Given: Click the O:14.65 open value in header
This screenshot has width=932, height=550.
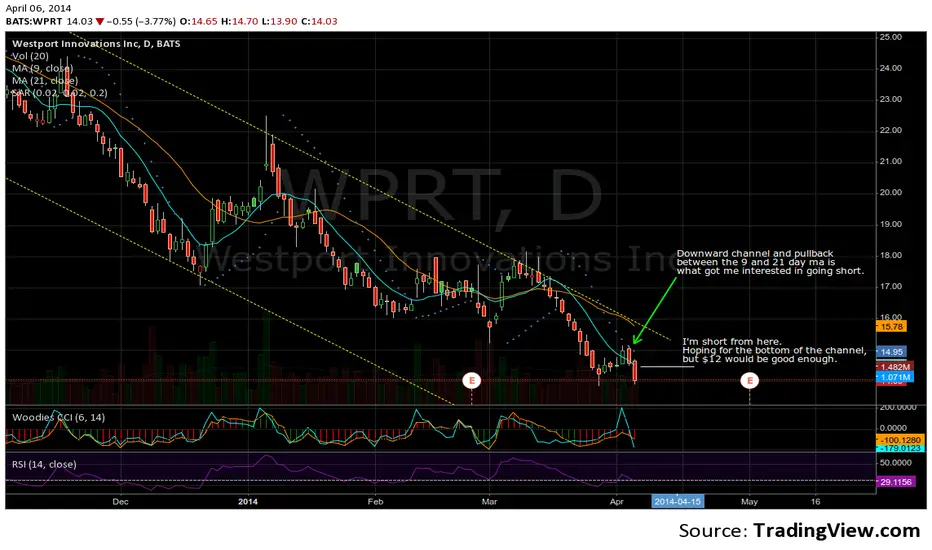Looking at the screenshot, I should pos(199,21).
